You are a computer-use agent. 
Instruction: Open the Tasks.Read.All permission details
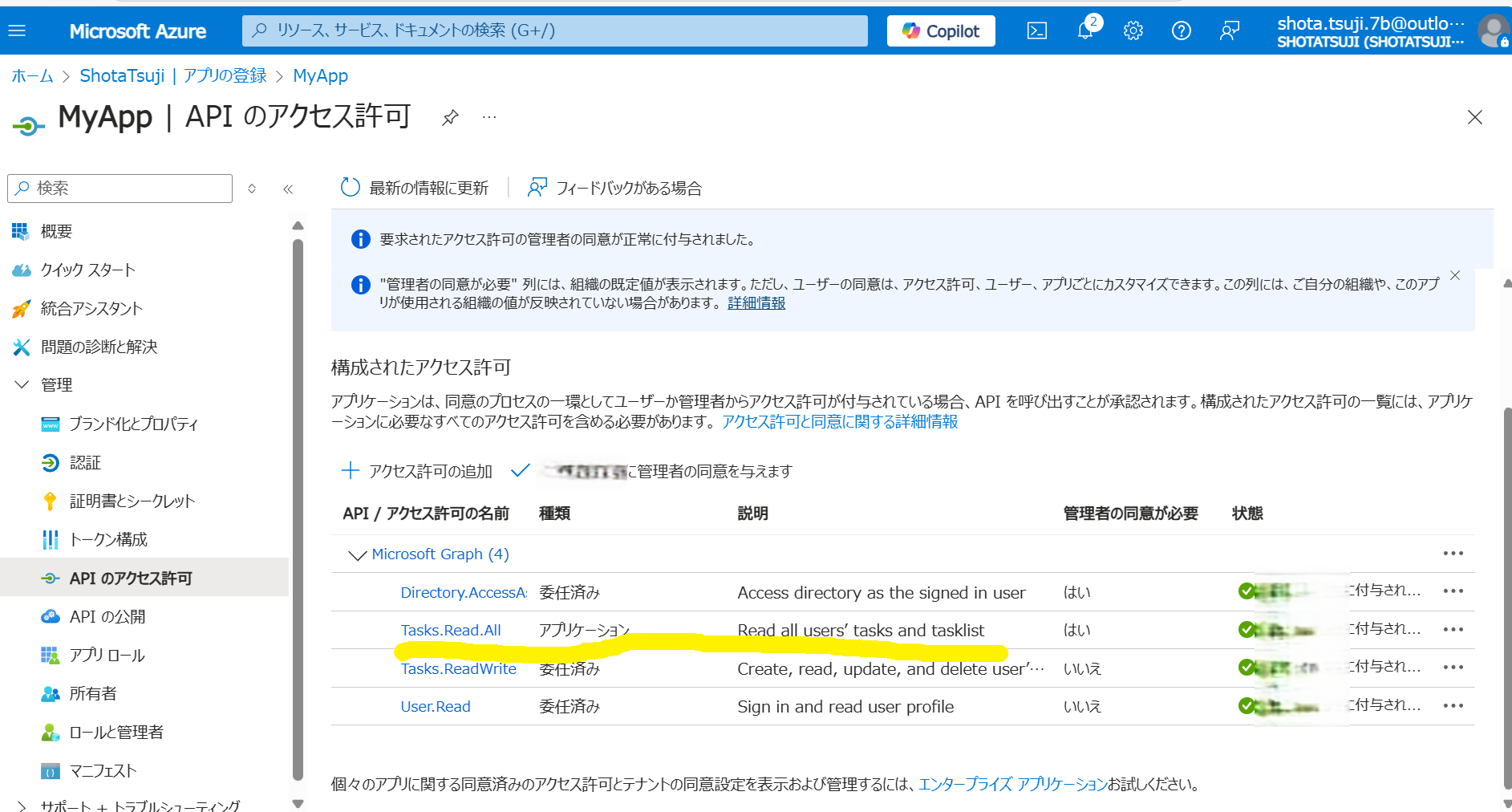tap(452, 630)
